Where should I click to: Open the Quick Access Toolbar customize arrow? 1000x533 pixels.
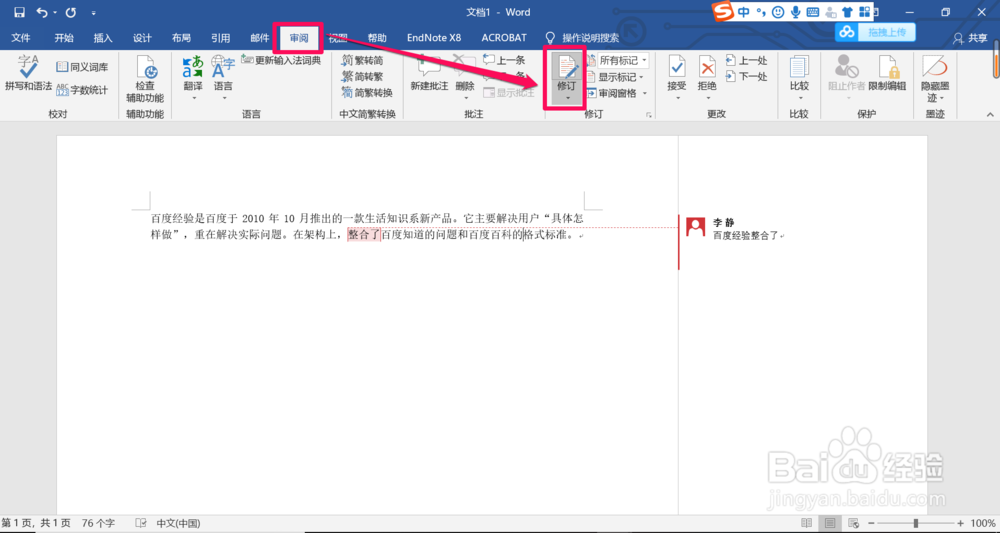tap(94, 13)
